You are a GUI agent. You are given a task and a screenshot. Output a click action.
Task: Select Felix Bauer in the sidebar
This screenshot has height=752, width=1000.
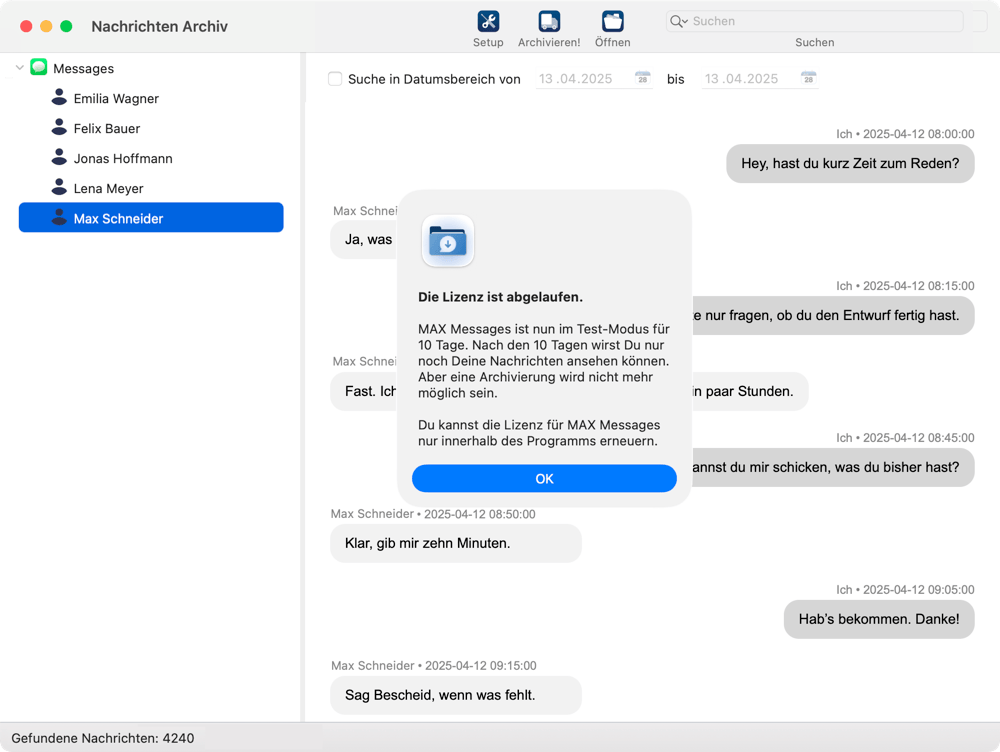coord(106,128)
